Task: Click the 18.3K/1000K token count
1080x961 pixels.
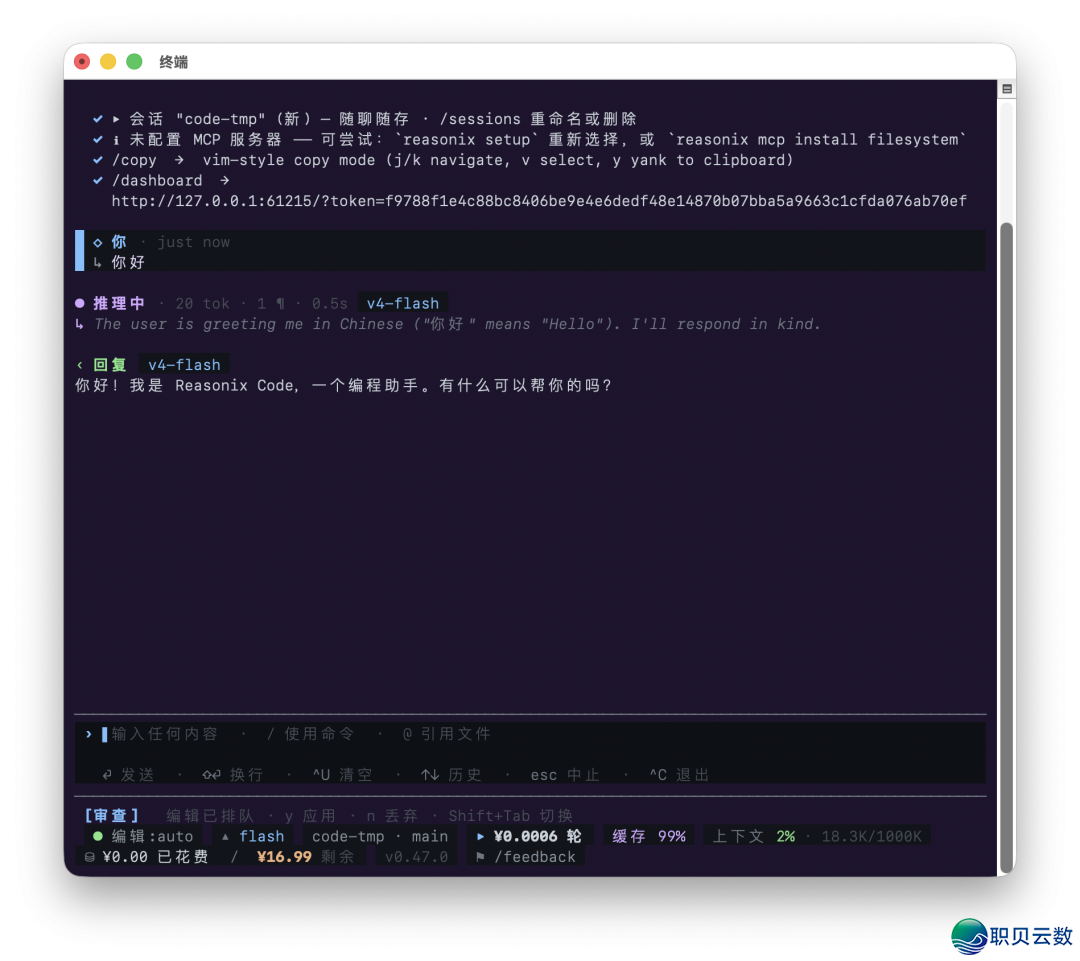Action: click(871, 836)
